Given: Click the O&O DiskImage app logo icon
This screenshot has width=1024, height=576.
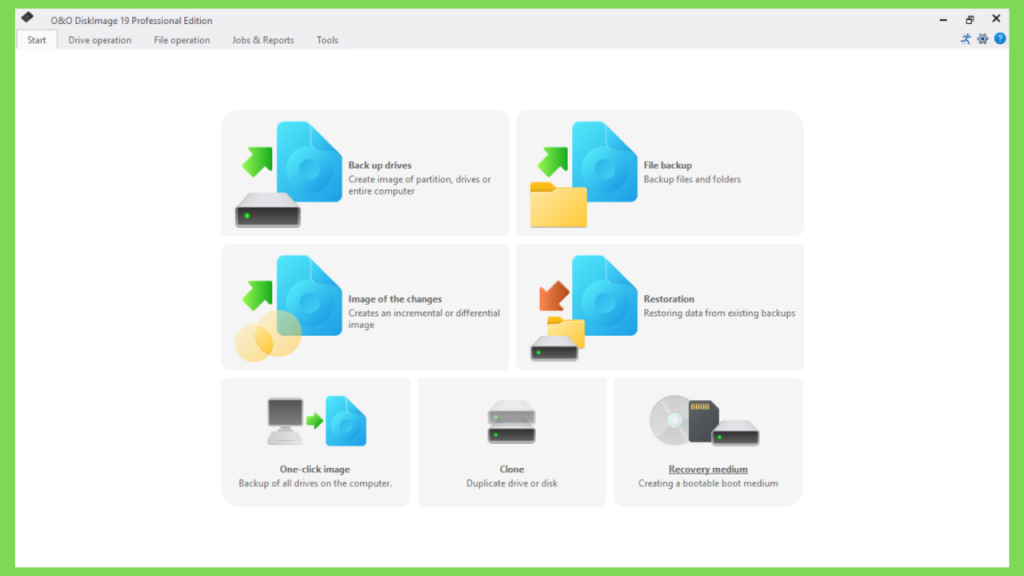Looking at the screenshot, I should tap(27, 17).
